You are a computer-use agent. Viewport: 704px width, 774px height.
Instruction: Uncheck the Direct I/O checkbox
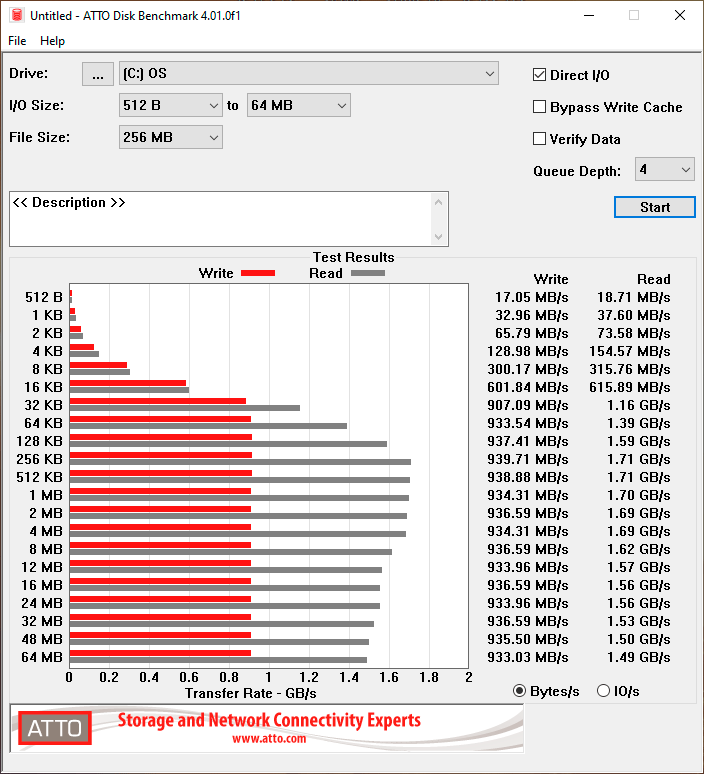coord(539,75)
